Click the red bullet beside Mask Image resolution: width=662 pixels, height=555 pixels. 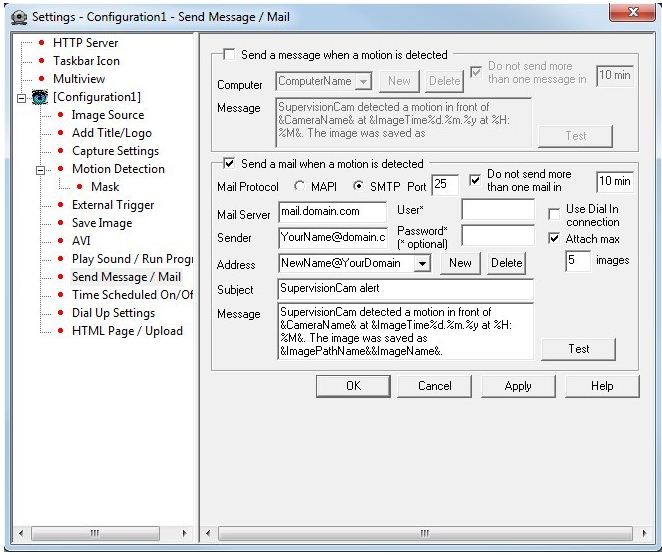coord(79,187)
